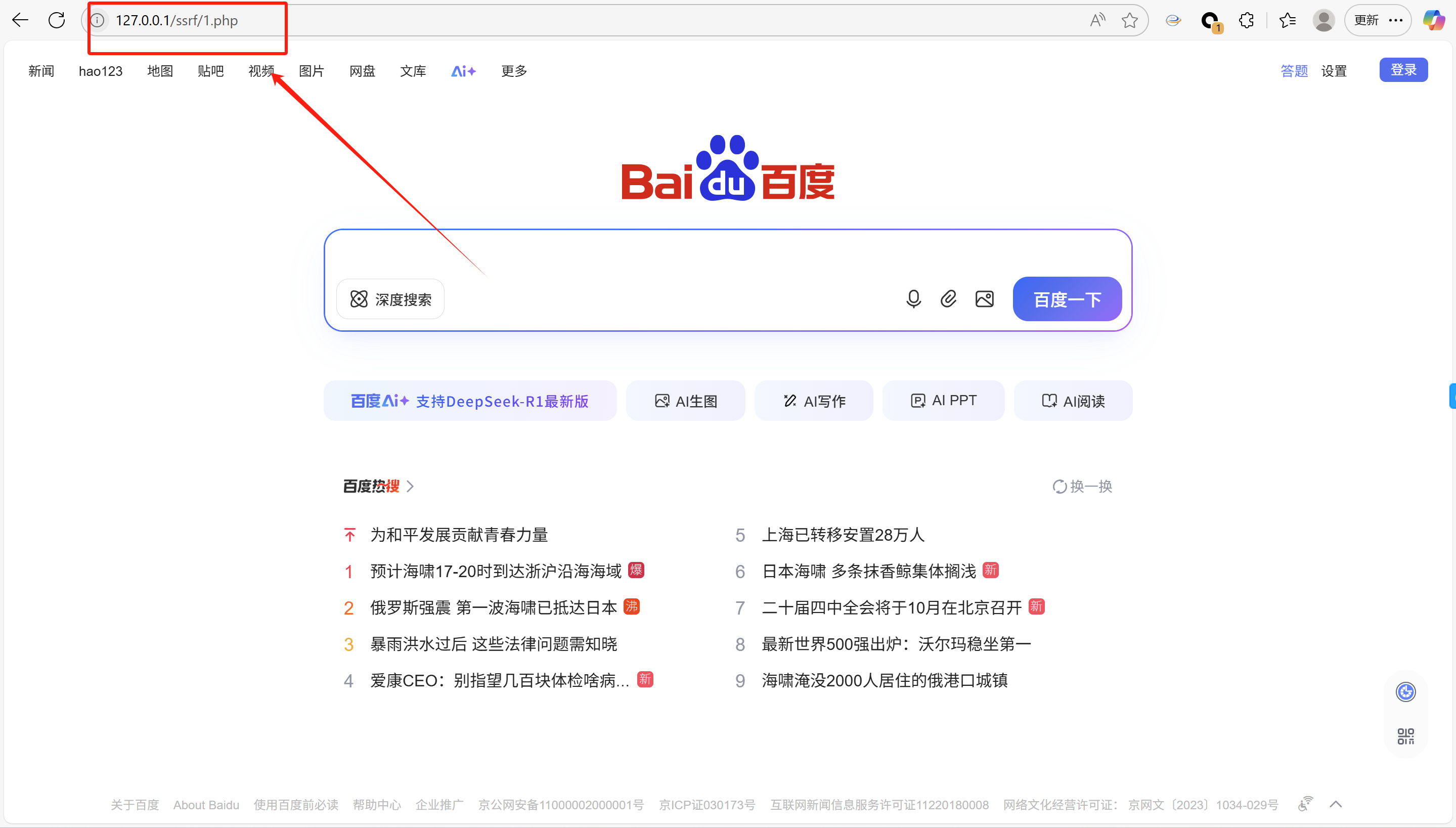Open hao123 in the top navigation
Viewport: 1456px width, 828px height.
coord(101,71)
